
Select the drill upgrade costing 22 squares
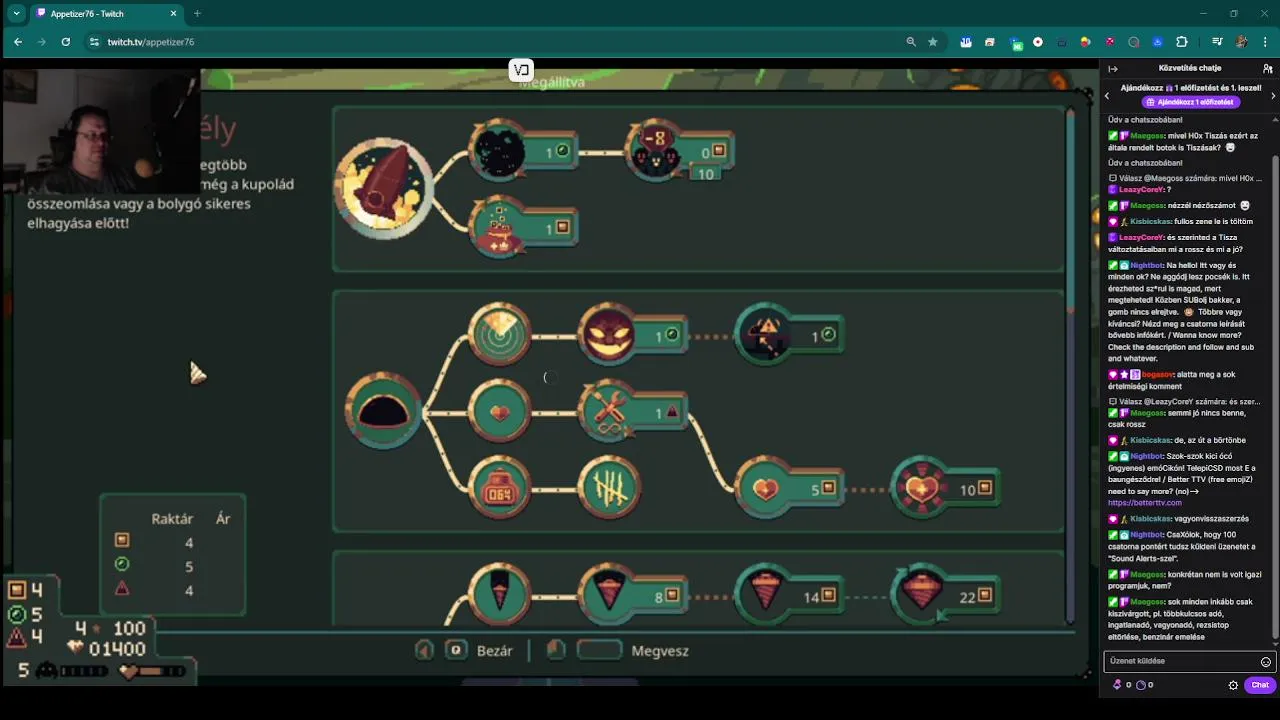945,595
